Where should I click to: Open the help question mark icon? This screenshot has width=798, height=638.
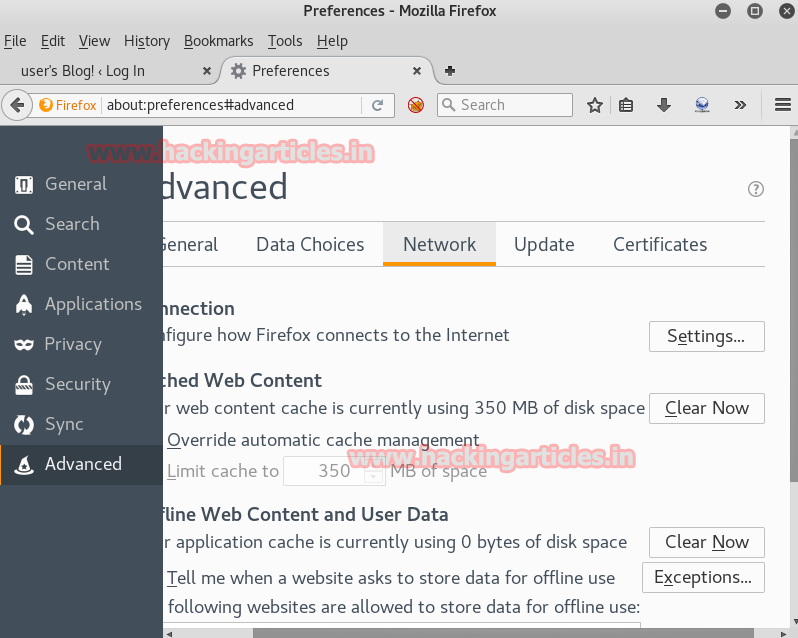756,189
